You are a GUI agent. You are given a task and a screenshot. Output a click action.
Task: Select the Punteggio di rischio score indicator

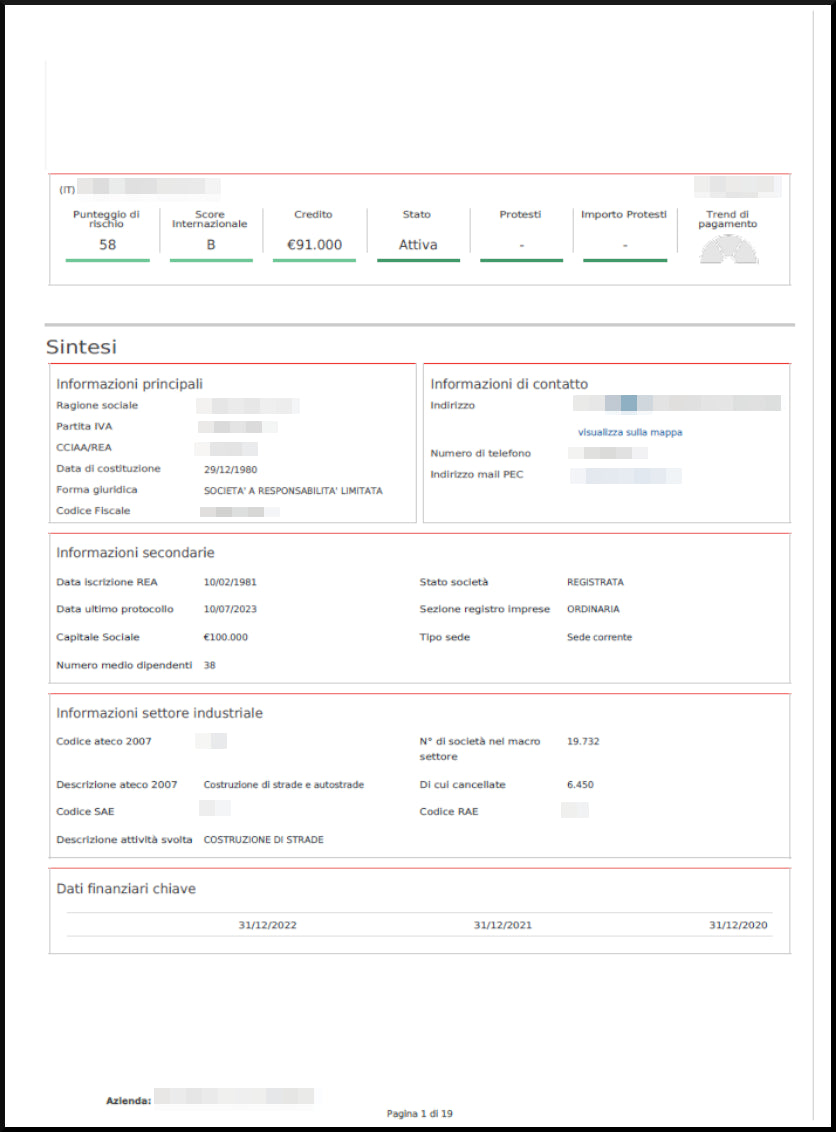click(107, 230)
